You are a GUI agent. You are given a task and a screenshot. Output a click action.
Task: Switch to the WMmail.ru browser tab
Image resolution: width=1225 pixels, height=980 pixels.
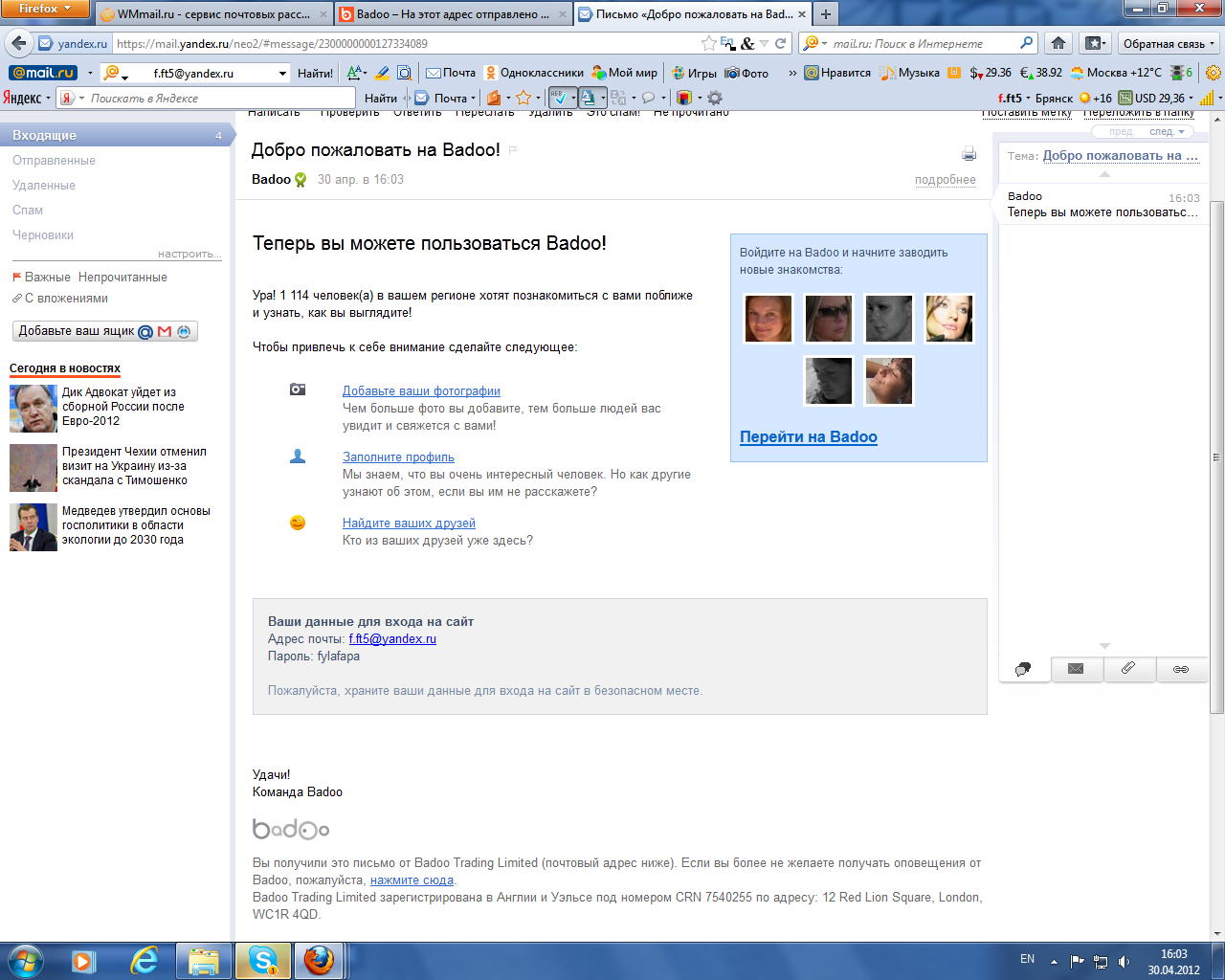[x=215, y=14]
